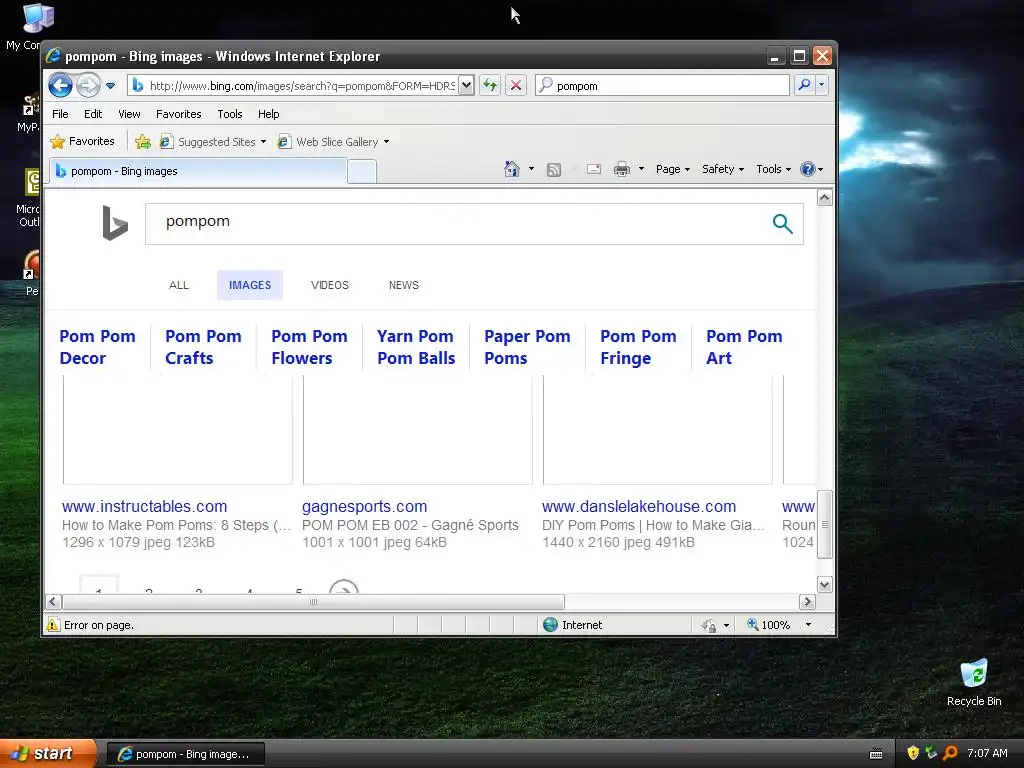
Task: Open the recent pages dropdown arrow
Action: [x=110, y=86]
